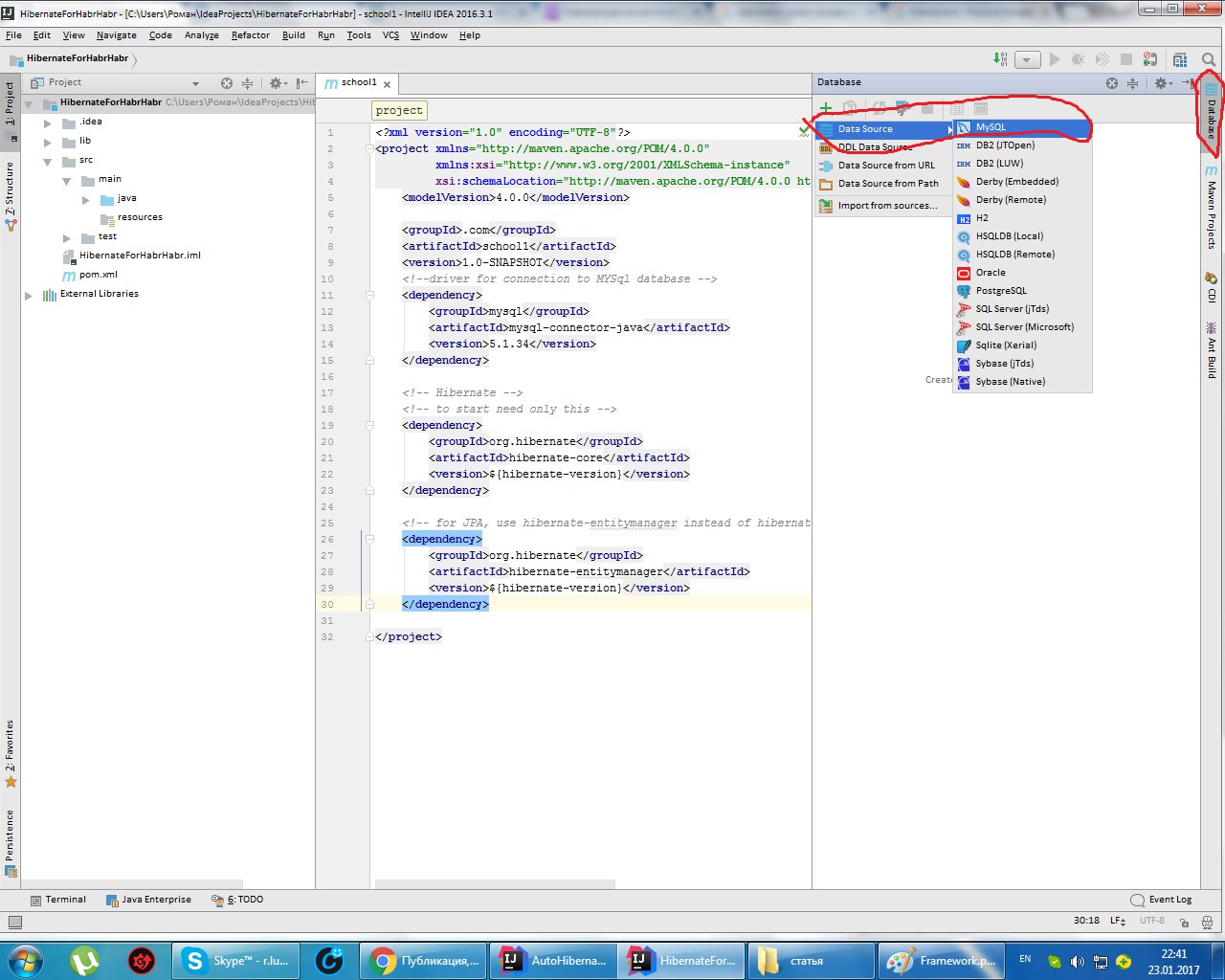Open the Database panel gear settings dropdown
This screenshot has width=1225, height=980.
[1163, 83]
